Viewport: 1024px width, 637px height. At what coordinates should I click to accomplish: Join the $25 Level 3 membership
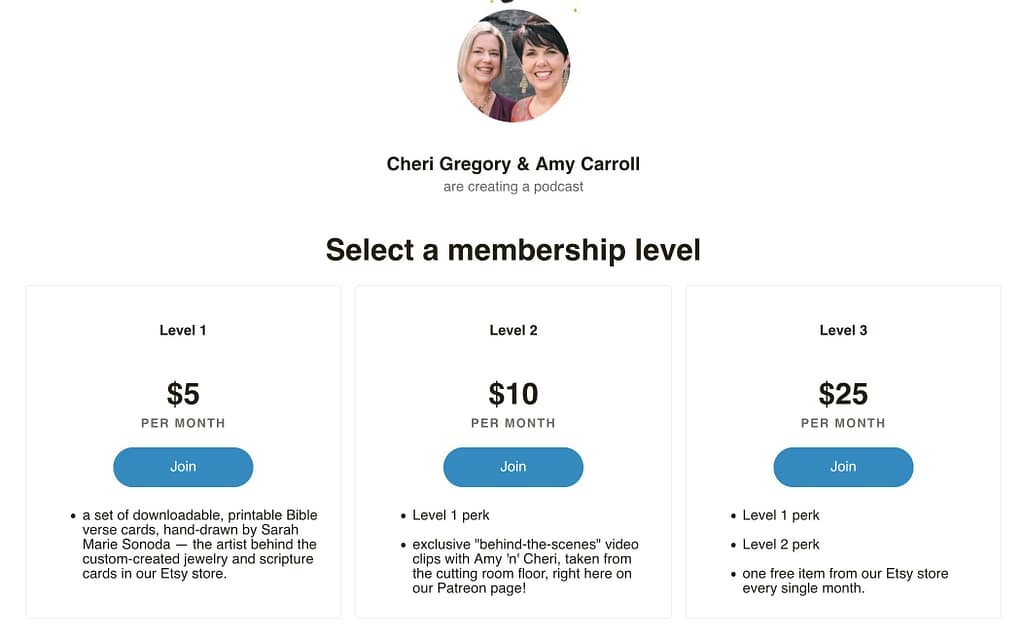click(843, 467)
